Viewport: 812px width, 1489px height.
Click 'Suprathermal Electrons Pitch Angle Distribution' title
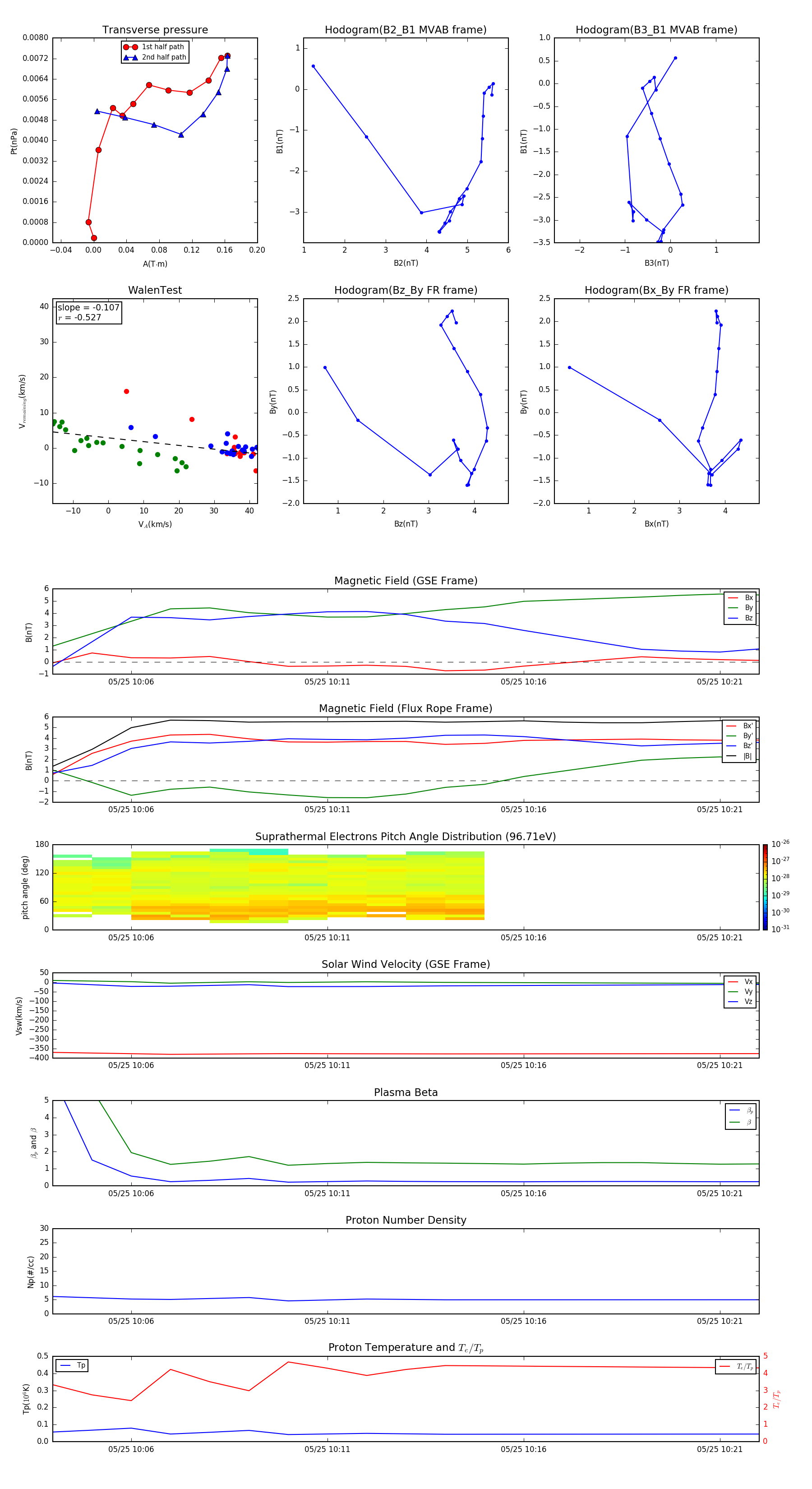(406, 837)
